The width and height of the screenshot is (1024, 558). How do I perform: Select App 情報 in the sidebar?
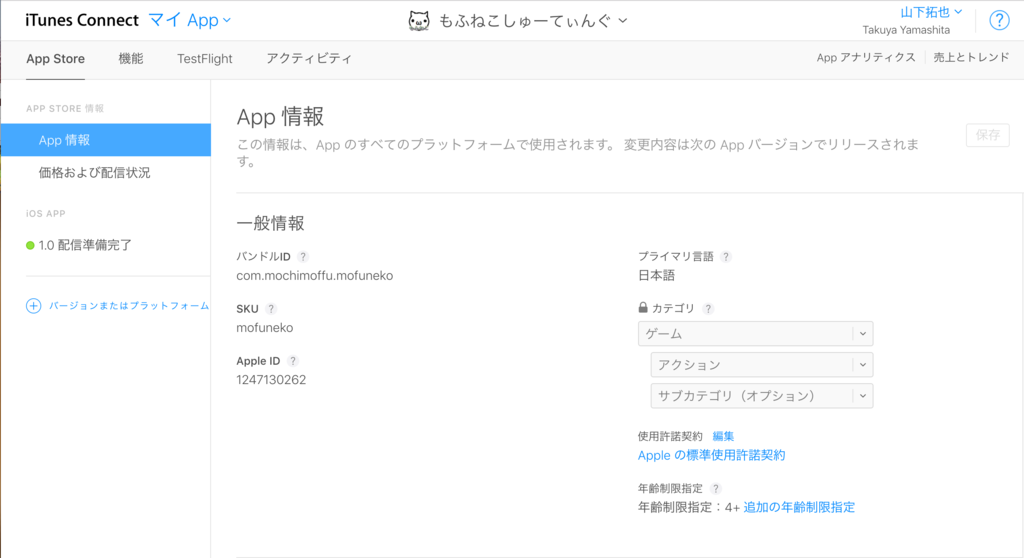pyautogui.click(x=106, y=140)
